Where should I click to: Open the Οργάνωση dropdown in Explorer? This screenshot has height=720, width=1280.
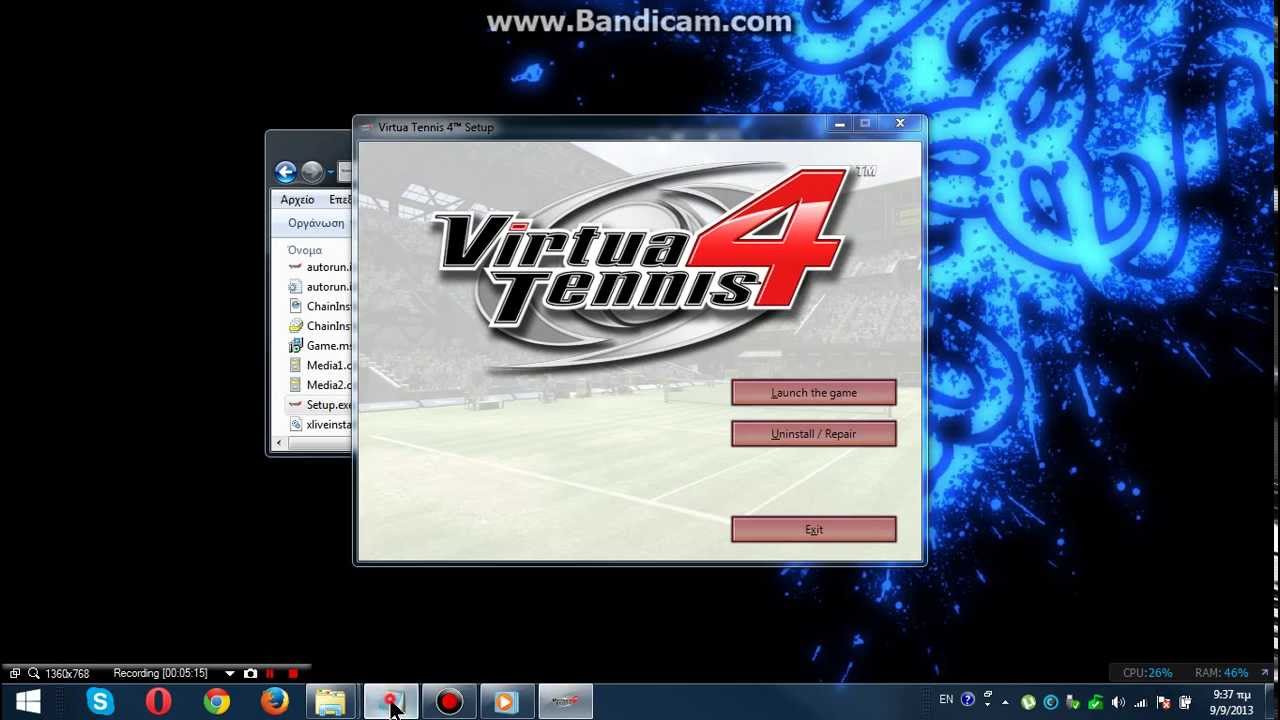(x=316, y=223)
